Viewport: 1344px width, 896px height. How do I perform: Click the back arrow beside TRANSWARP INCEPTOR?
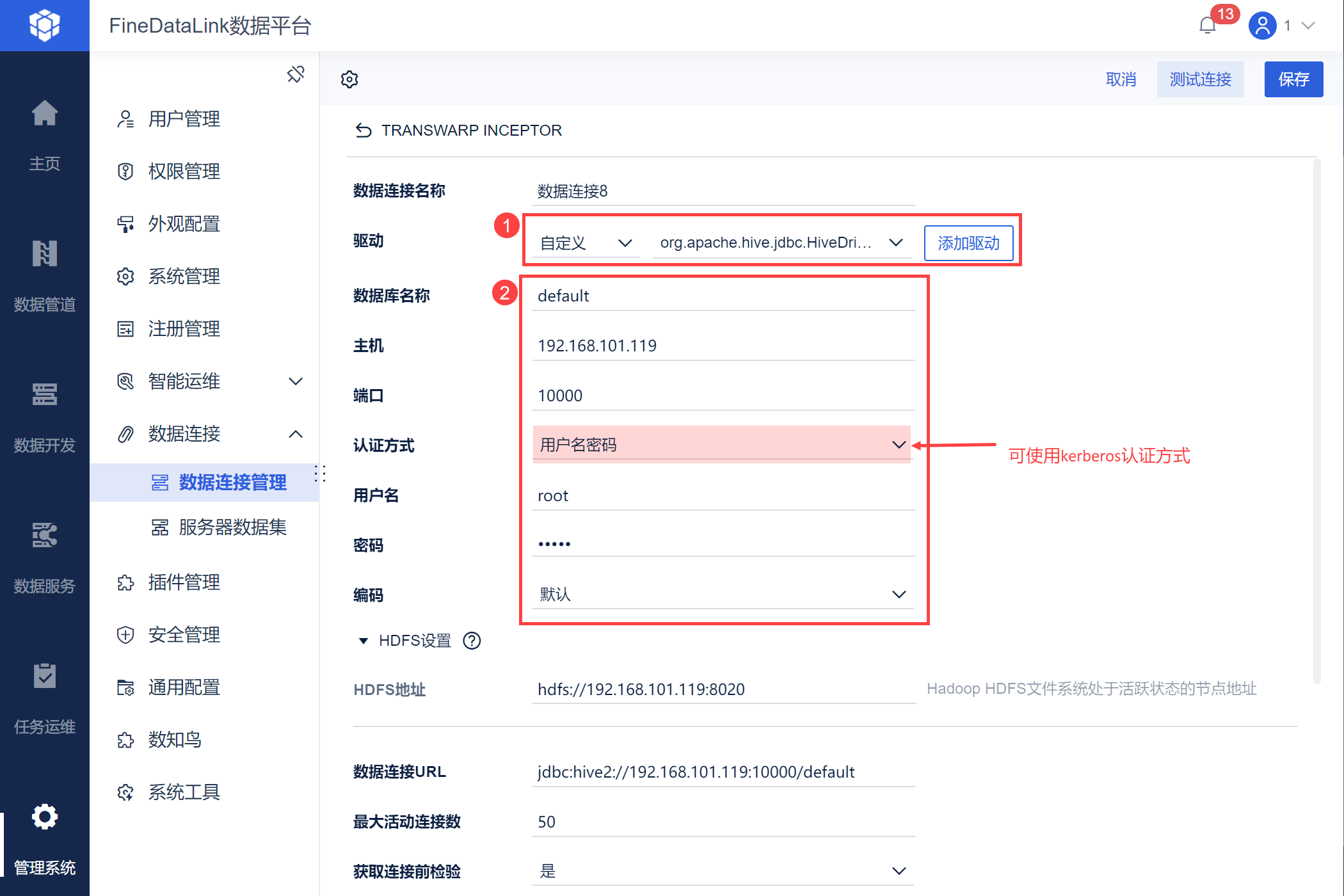coord(364,131)
